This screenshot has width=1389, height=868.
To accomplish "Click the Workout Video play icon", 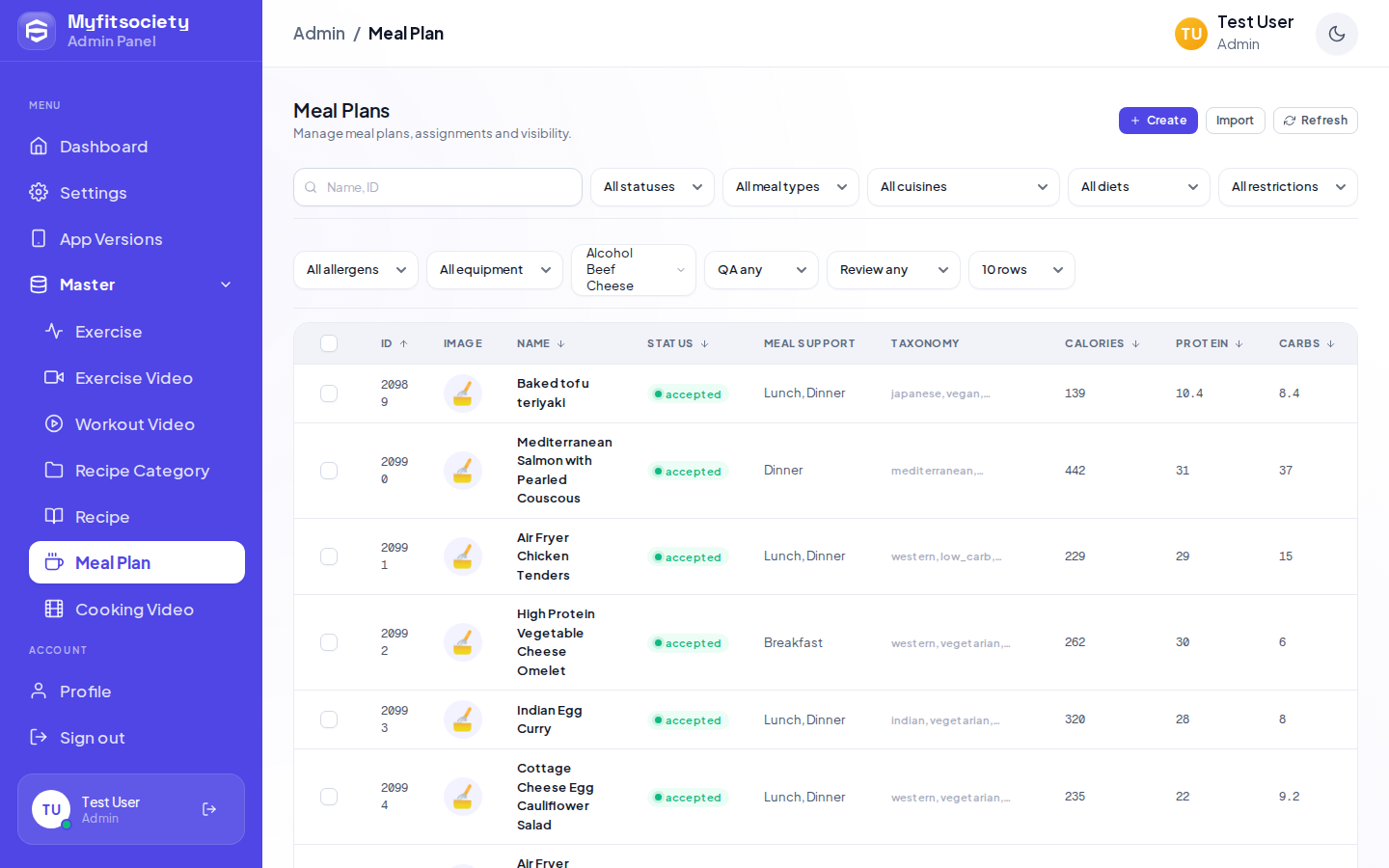I will point(54,423).
